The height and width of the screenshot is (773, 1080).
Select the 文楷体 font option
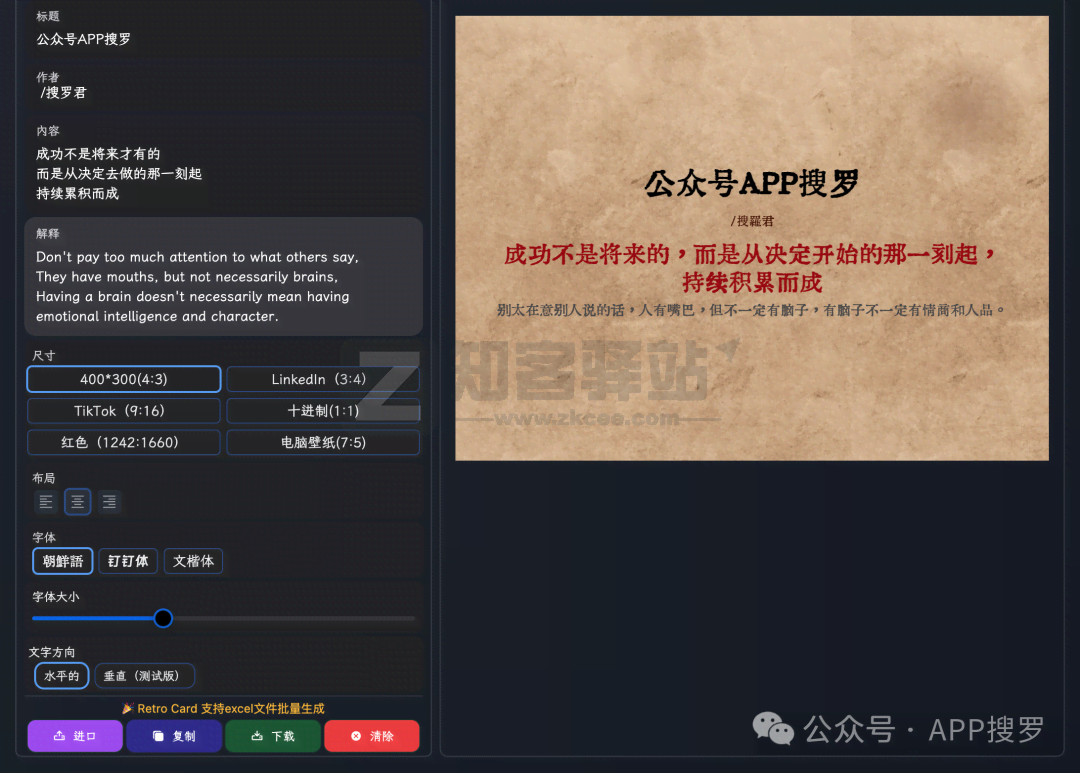click(193, 561)
